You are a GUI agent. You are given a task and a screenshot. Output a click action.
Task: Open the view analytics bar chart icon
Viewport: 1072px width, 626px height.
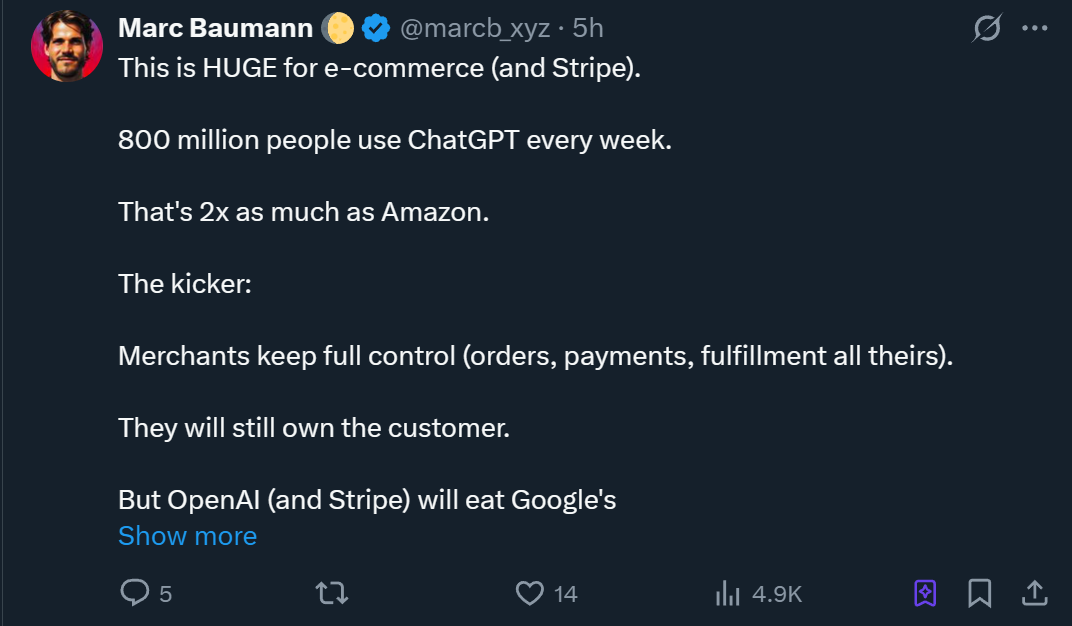pos(726,593)
